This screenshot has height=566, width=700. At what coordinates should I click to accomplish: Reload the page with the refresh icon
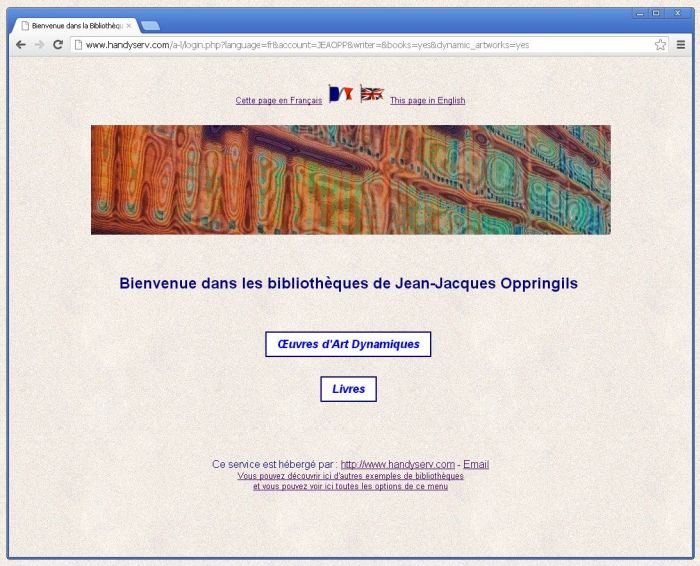tap(58, 45)
